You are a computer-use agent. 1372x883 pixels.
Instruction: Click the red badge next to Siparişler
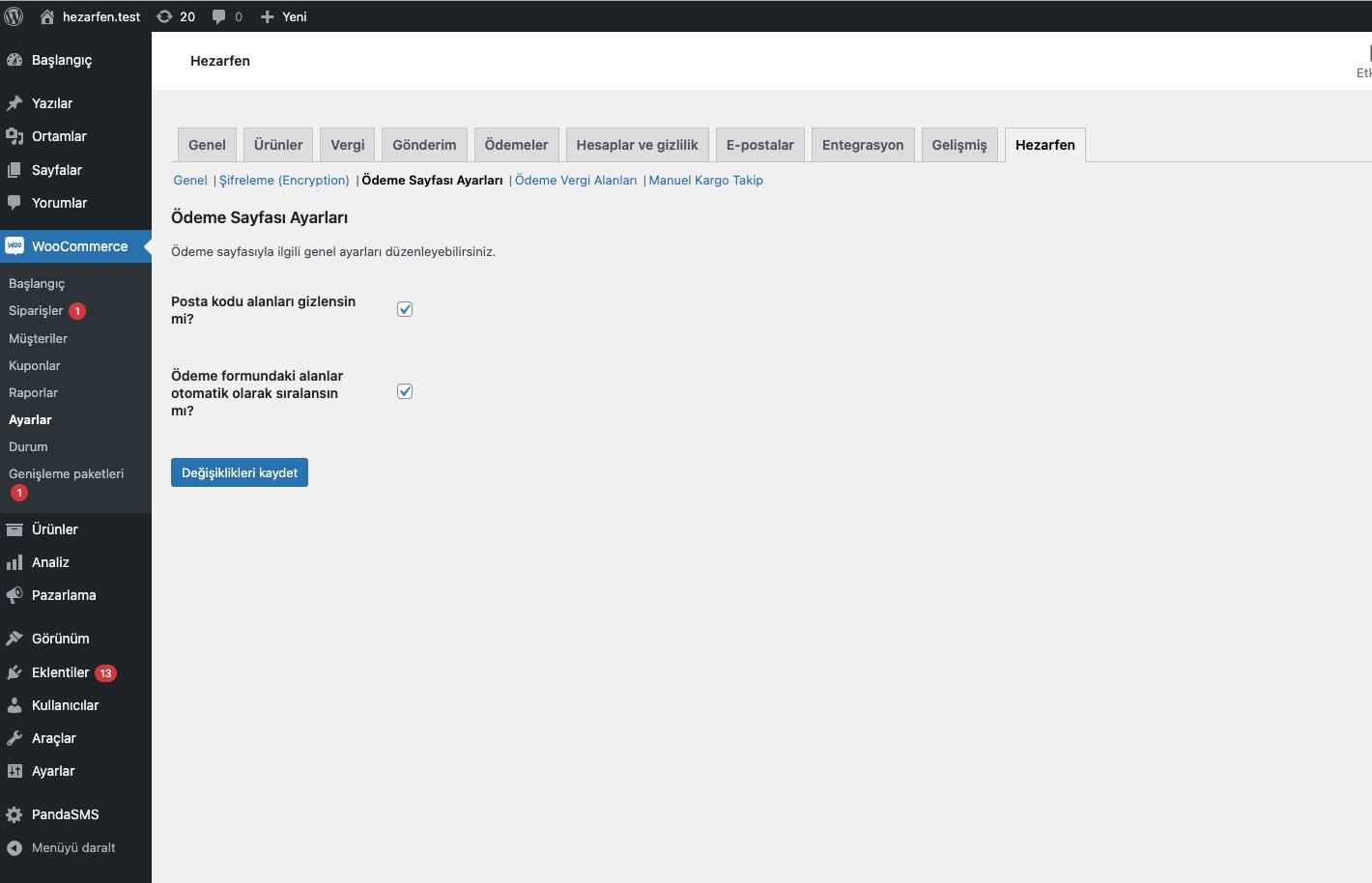[x=77, y=311]
